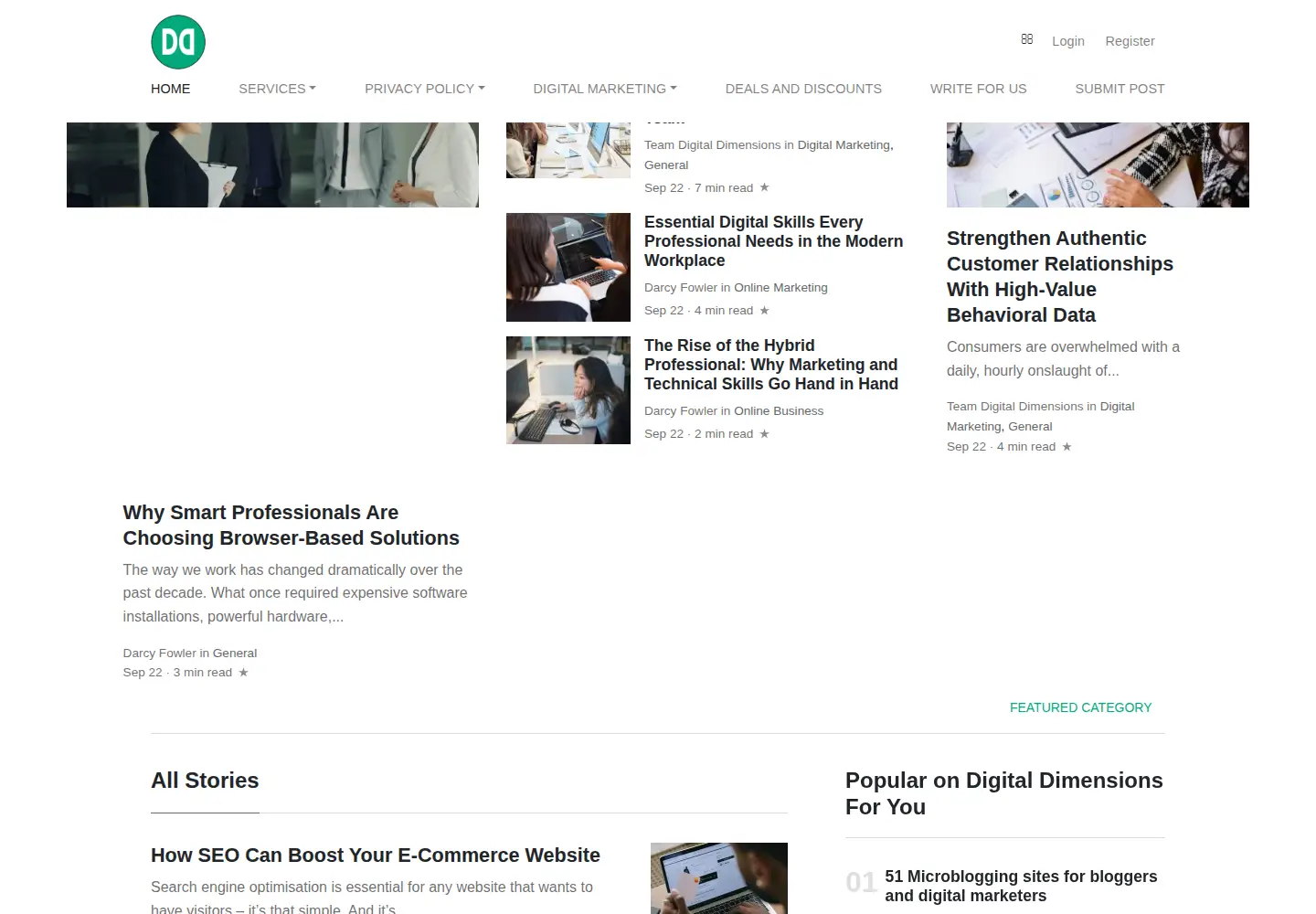Open the Login link

[x=1068, y=41]
